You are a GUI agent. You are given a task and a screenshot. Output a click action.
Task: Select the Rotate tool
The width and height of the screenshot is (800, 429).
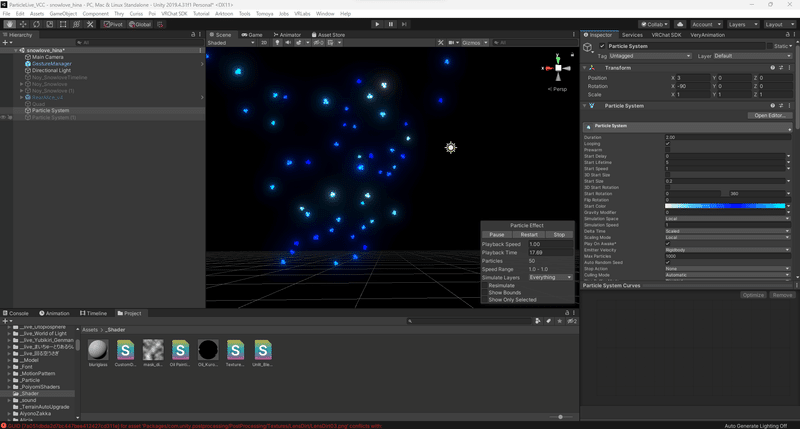(36, 24)
